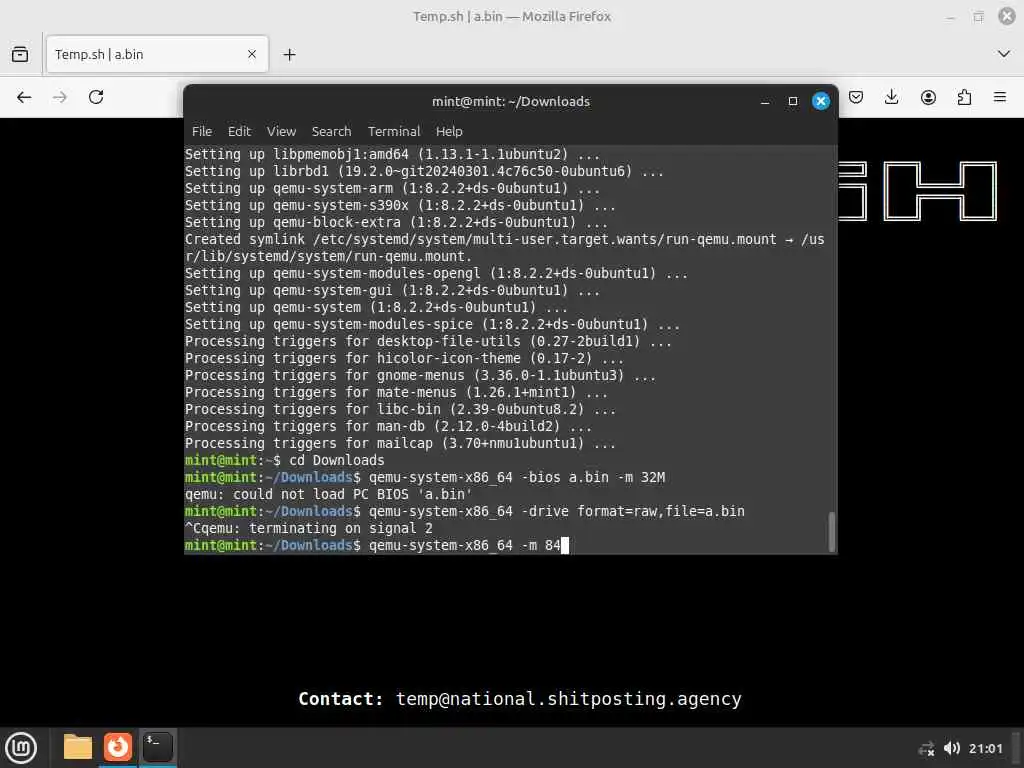Open the Files folder in panel
The width and height of the screenshot is (1024, 768).
[78, 747]
